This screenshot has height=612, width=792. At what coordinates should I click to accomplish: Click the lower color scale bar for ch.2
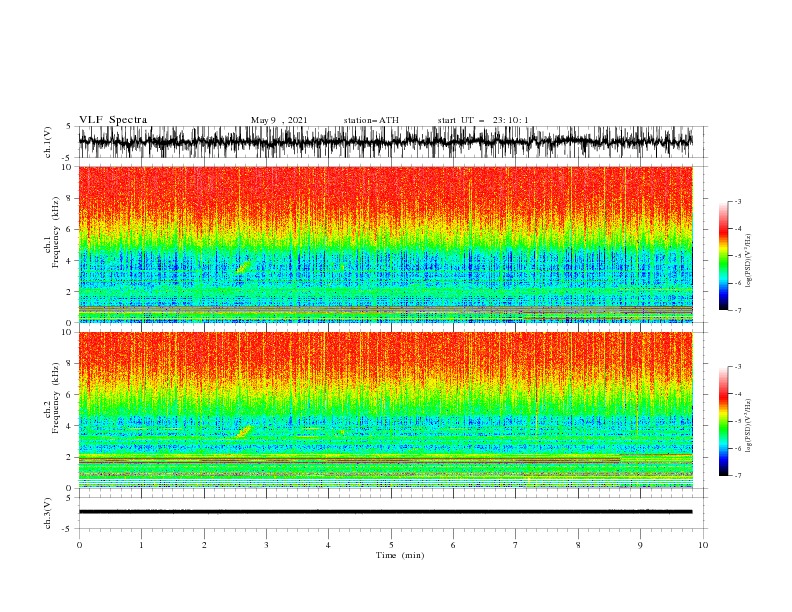[x=723, y=421]
